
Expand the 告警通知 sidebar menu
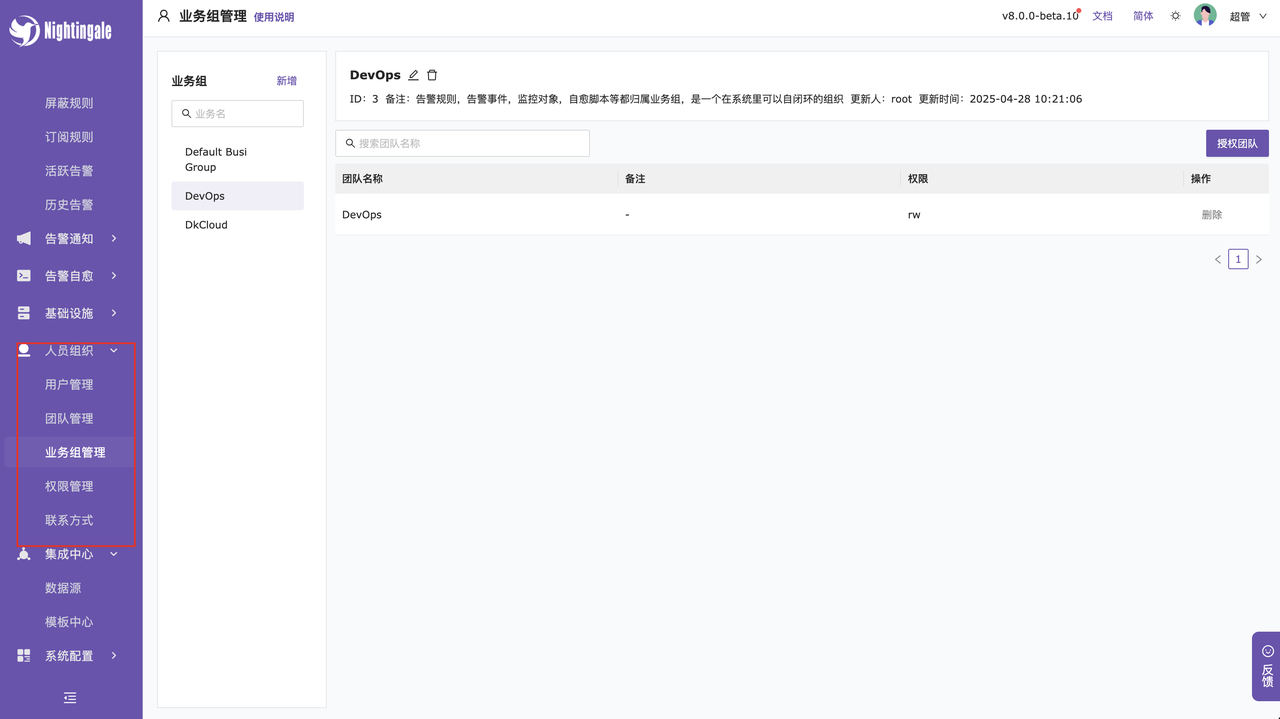coord(69,239)
